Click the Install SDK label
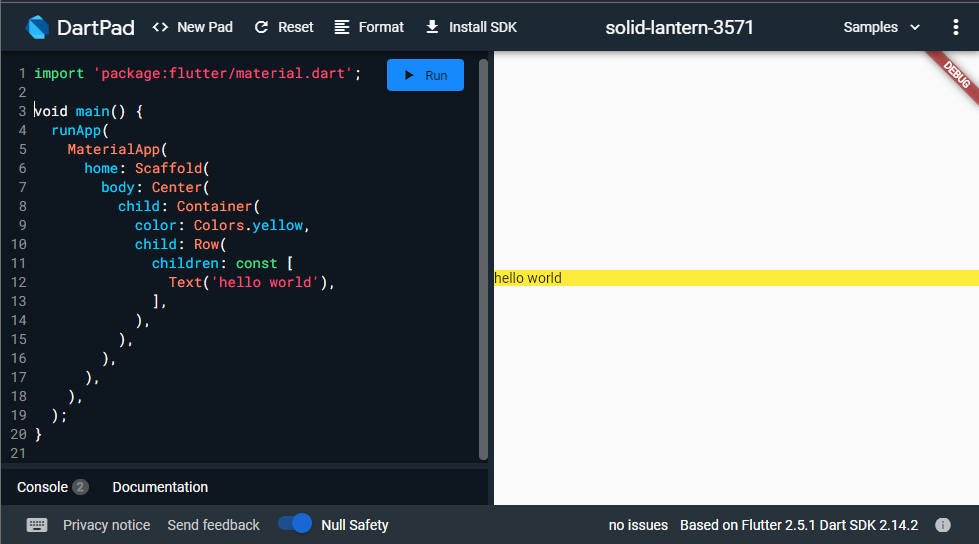This screenshot has height=544, width=979. (x=483, y=27)
